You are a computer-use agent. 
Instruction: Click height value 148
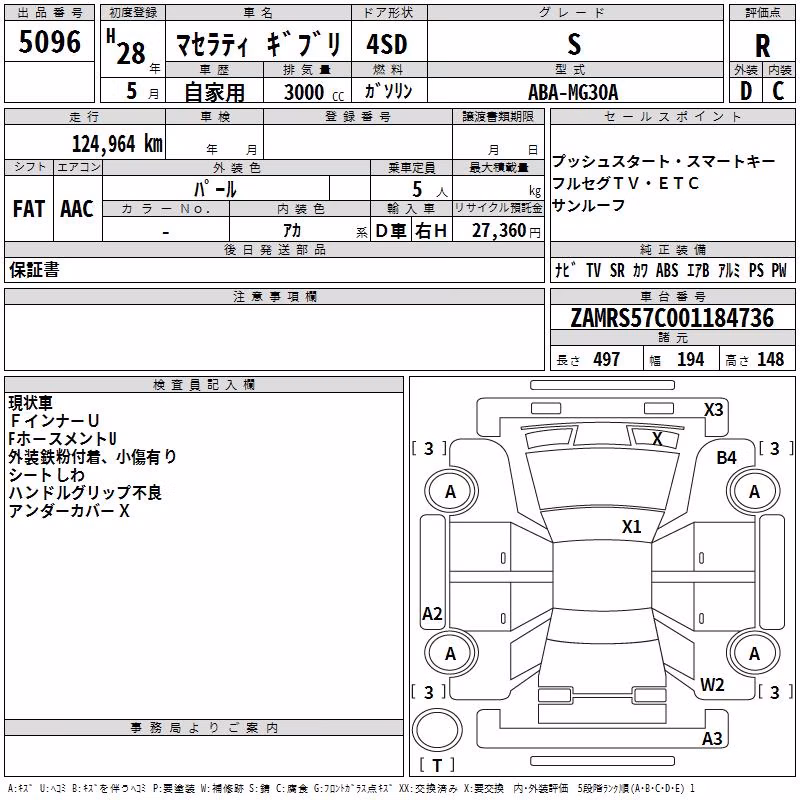coord(770,359)
